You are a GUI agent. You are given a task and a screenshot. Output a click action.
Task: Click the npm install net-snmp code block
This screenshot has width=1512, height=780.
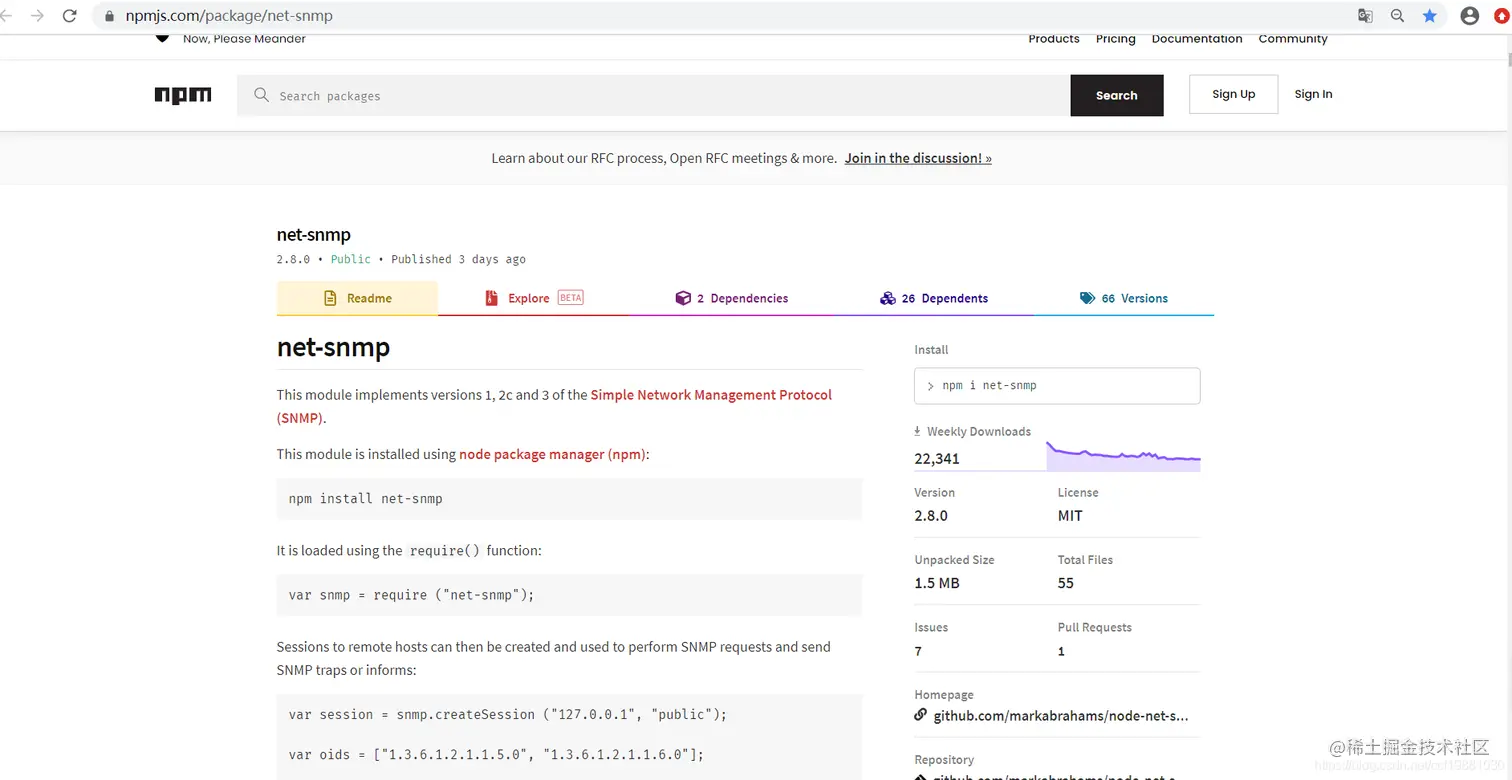569,498
